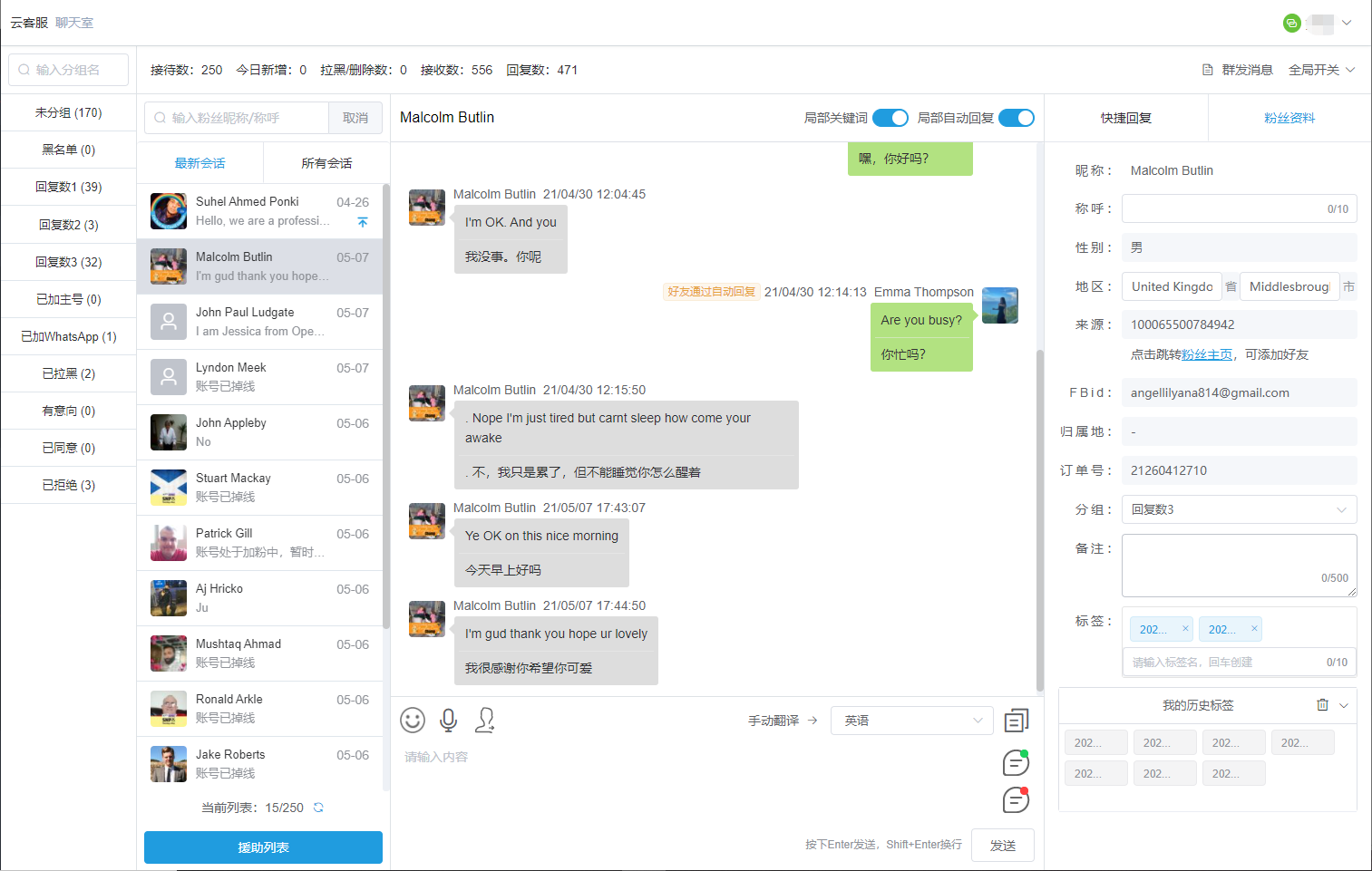Click the microphone voice input icon
The height and width of the screenshot is (871, 1372).
point(448,720)
